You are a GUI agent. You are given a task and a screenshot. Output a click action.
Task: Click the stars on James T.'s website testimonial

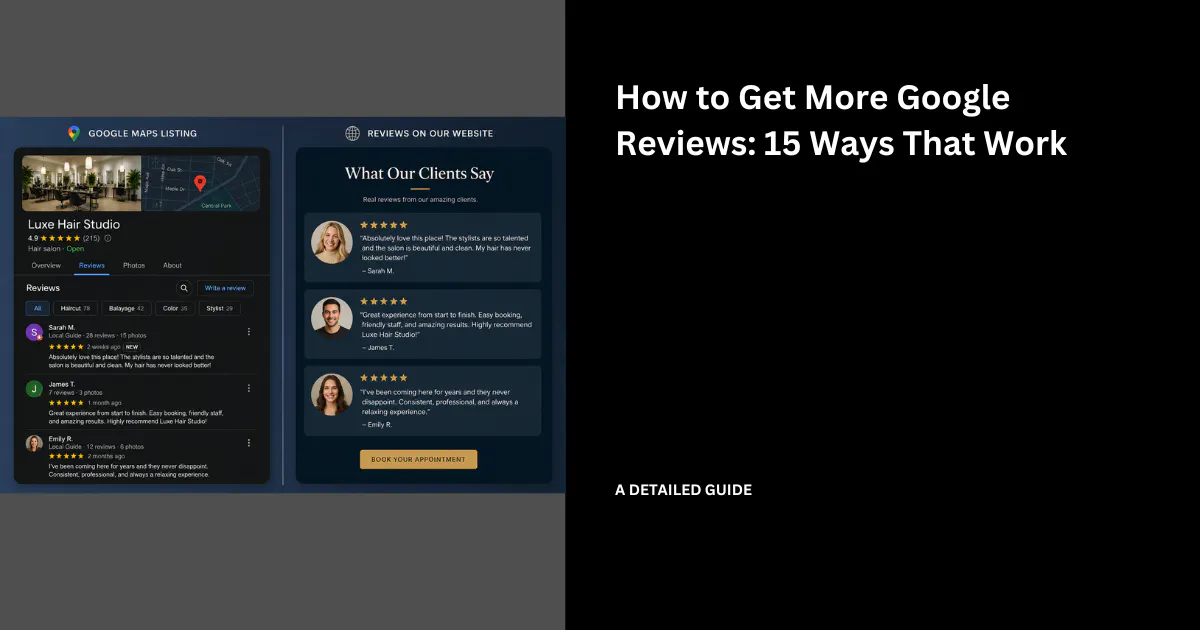(x=383, y=301)
